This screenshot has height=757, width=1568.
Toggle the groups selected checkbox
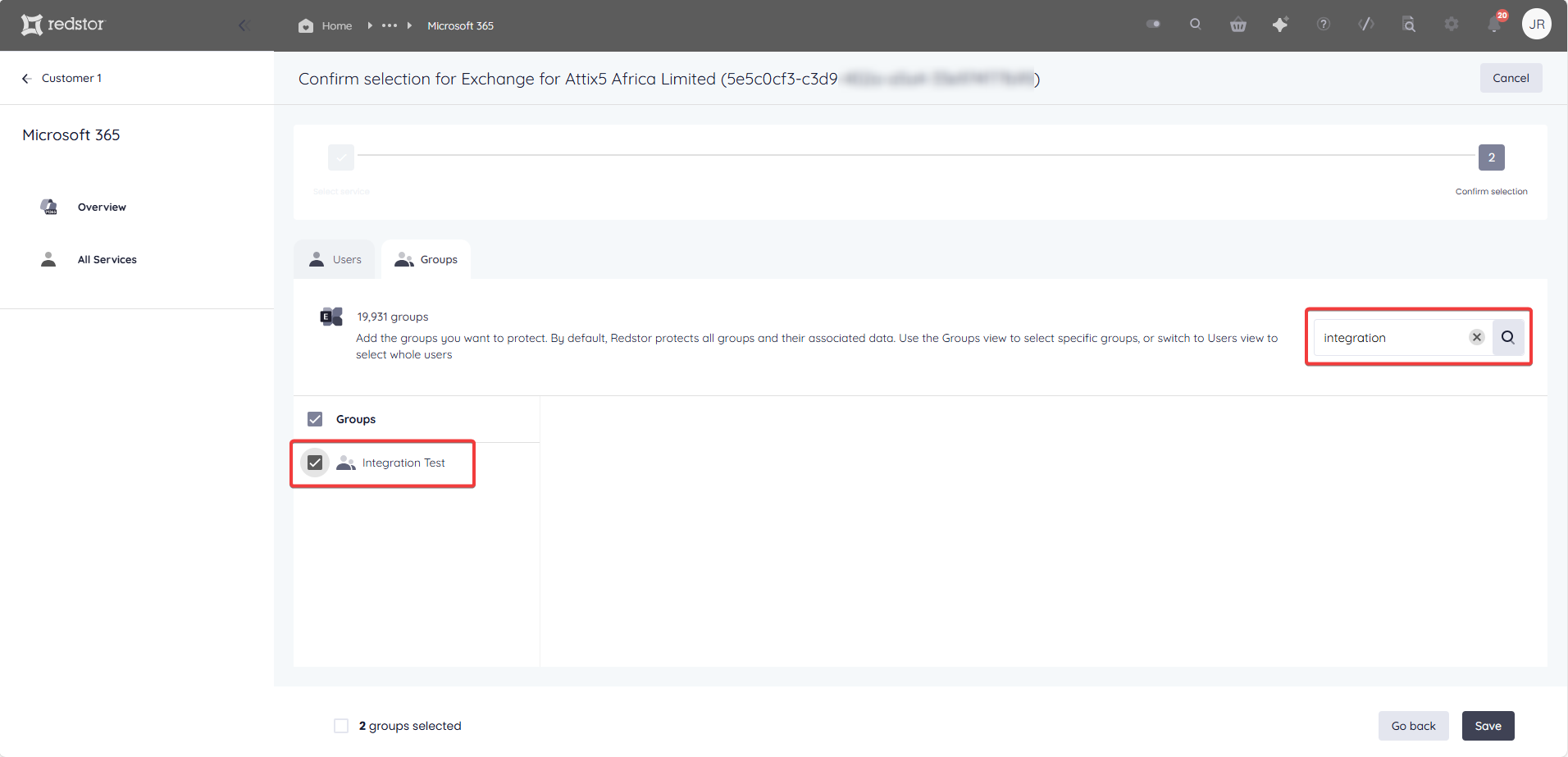coord(341,726)
